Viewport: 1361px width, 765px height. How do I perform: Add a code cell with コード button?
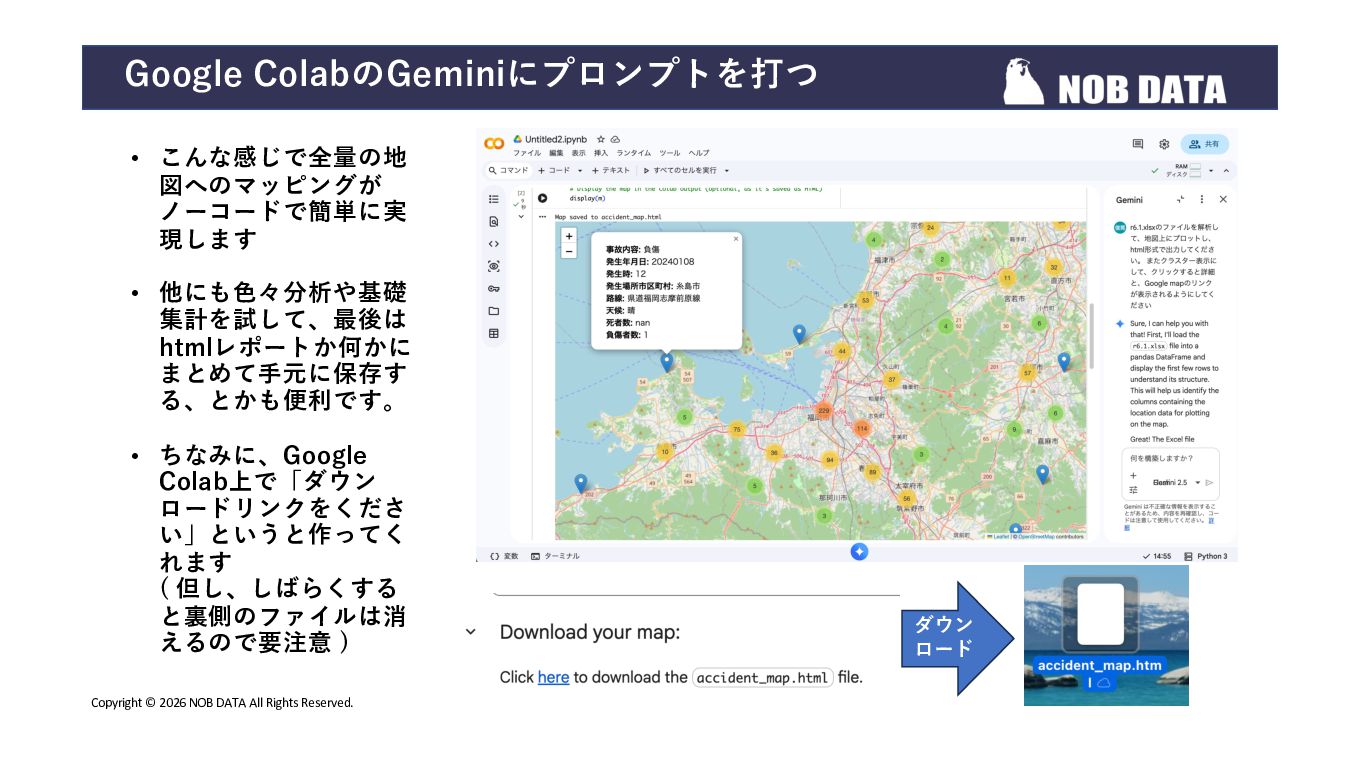click(554, 171)
